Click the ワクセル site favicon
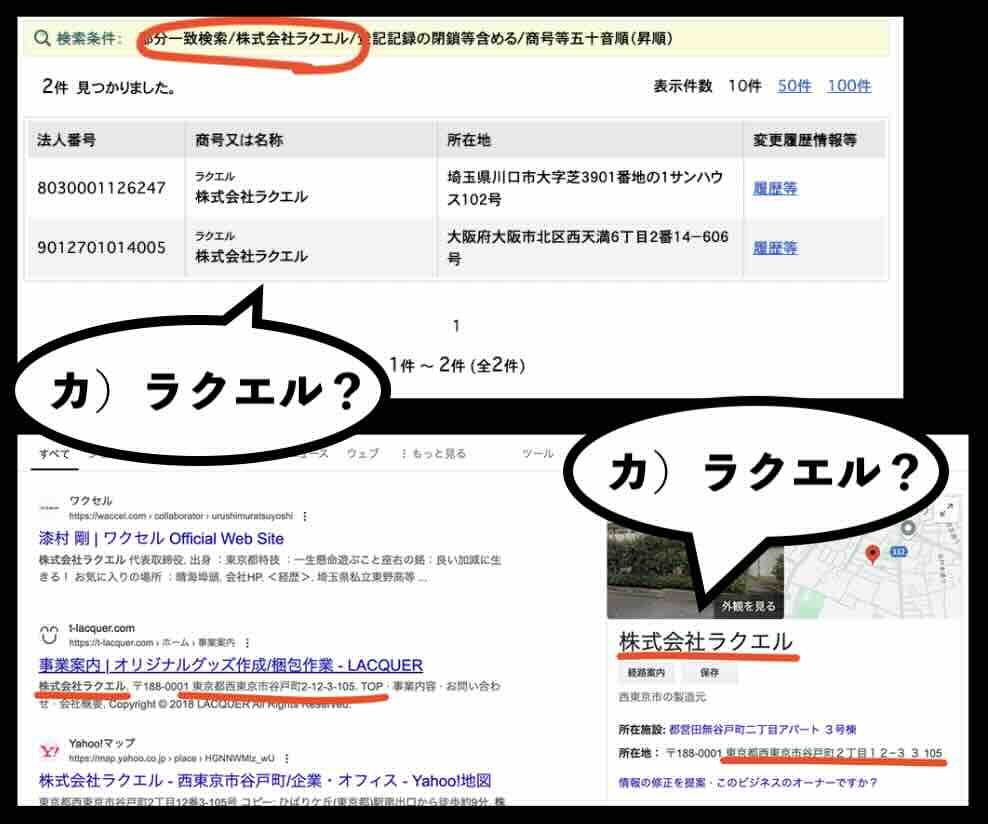The image size is (988, 824). pyautogui.click(x=49, y=507)
